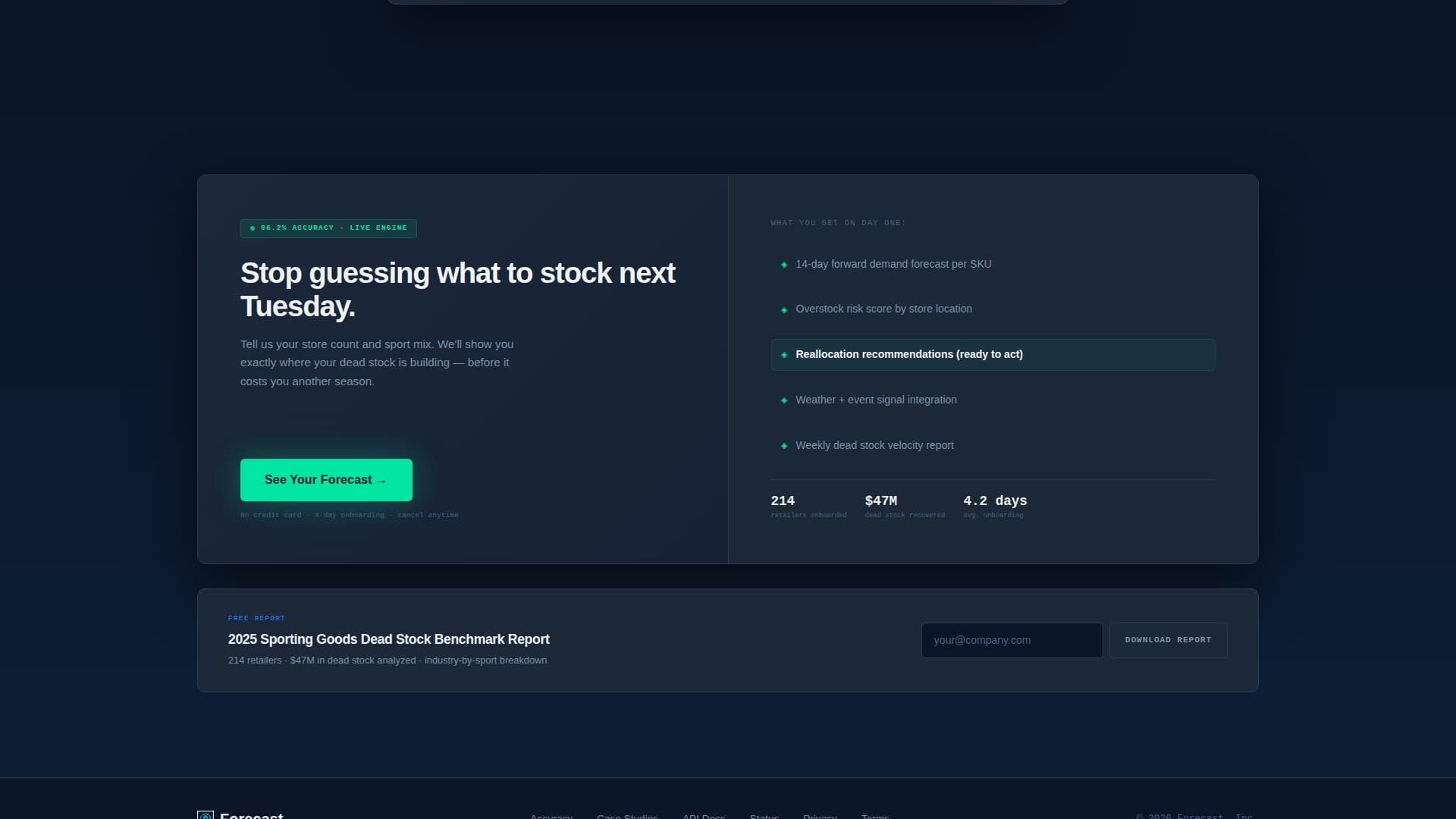Click the diamond bullet beside 14-day forward demand
The width and height of the screenshot is (1456, 819).
[x=784, y=265]
